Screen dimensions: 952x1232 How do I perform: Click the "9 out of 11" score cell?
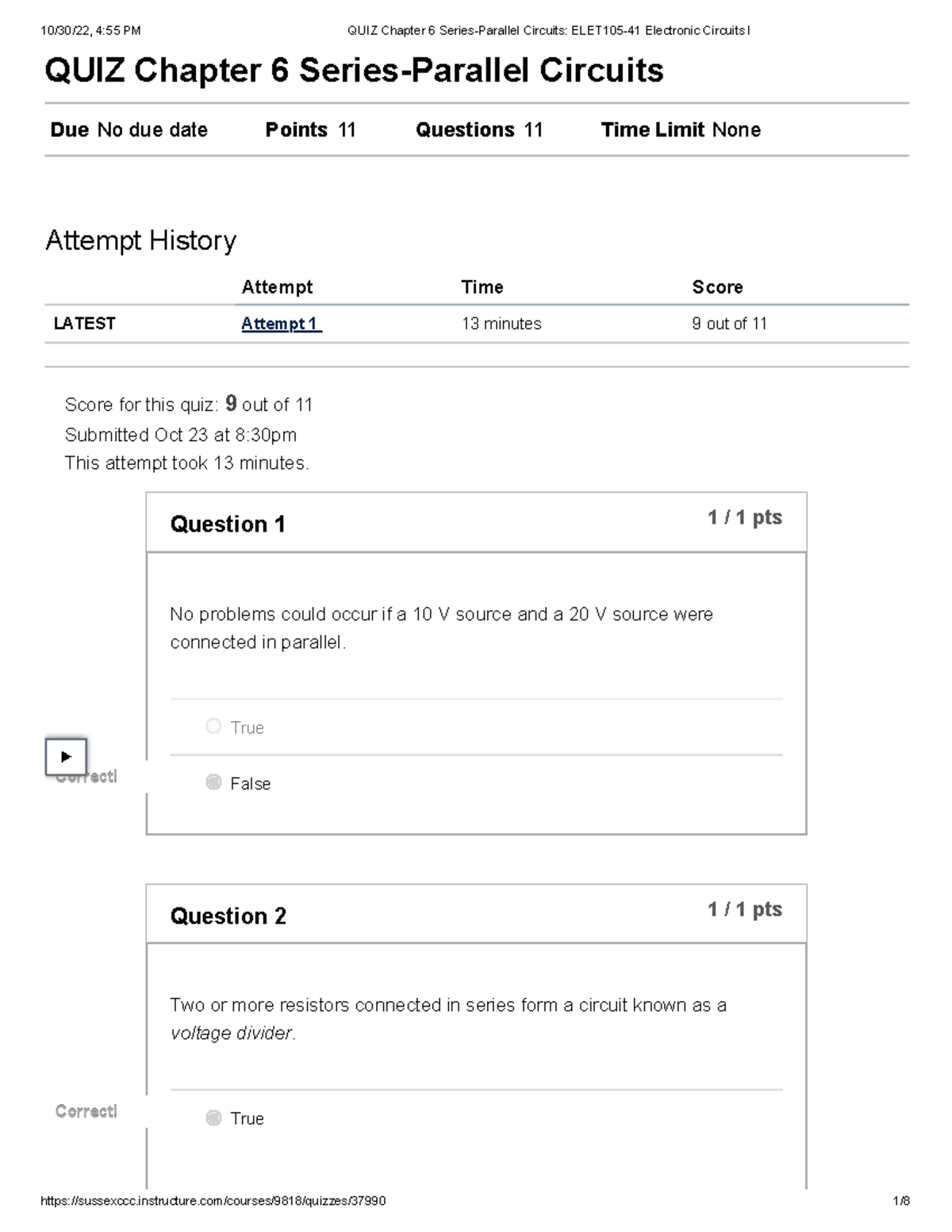tap(729, 324)
